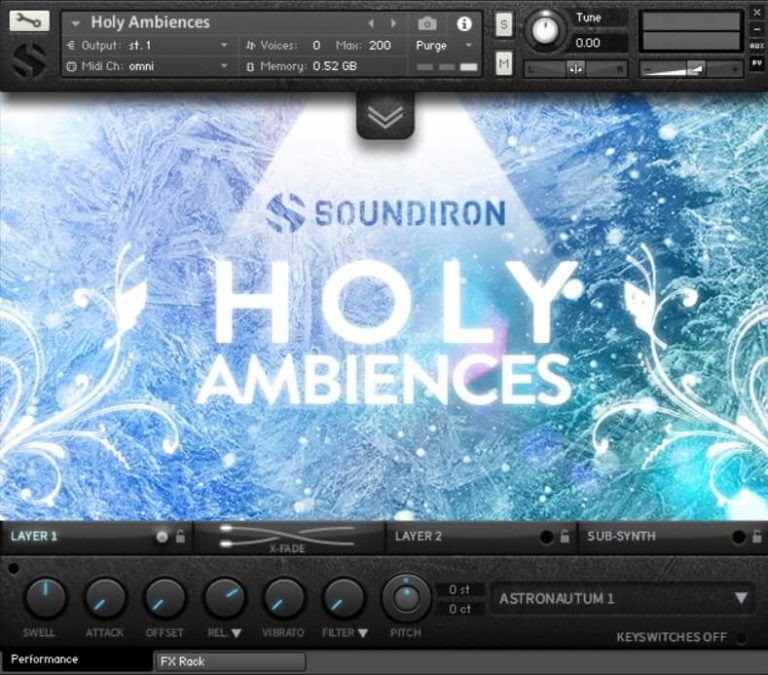Toggle Layer 2 power button
This screenshot has width=768, height=675.
pos(546,537)
